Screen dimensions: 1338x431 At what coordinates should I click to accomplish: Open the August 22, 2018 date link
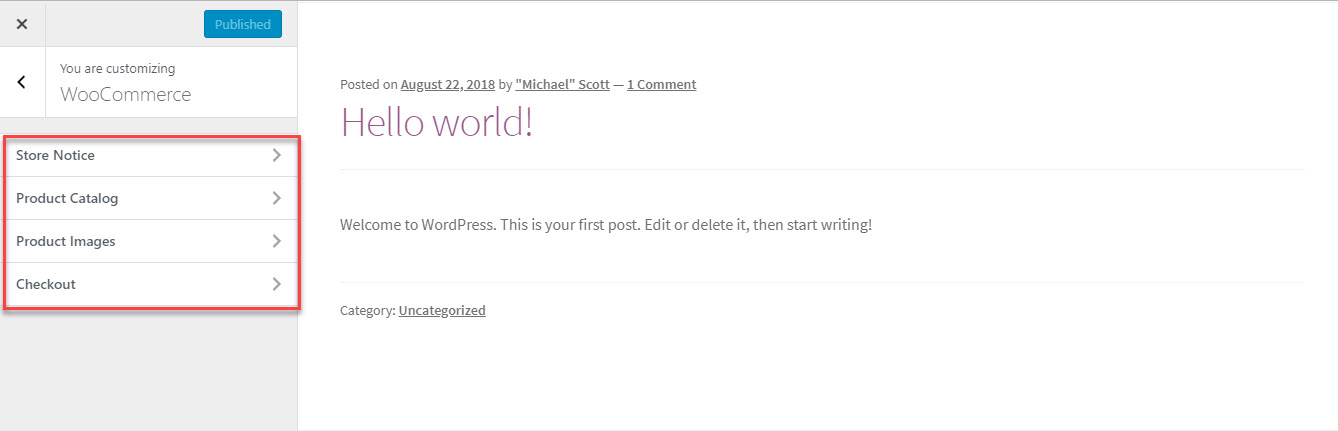448,85
